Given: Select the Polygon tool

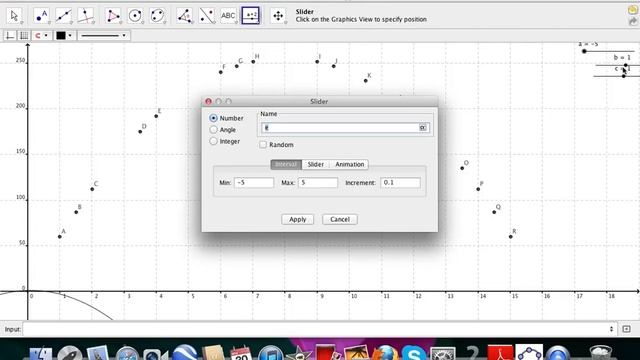Looking at the screenshot, I should tap(113, 16).
